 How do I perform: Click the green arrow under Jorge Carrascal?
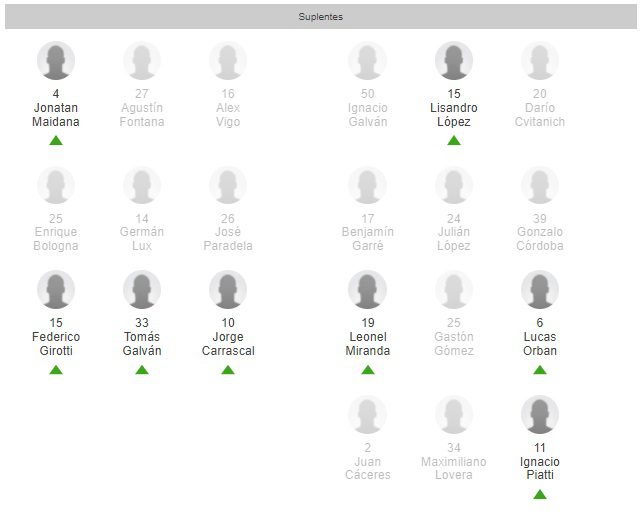pyautogui.click(x=228, y=370)
